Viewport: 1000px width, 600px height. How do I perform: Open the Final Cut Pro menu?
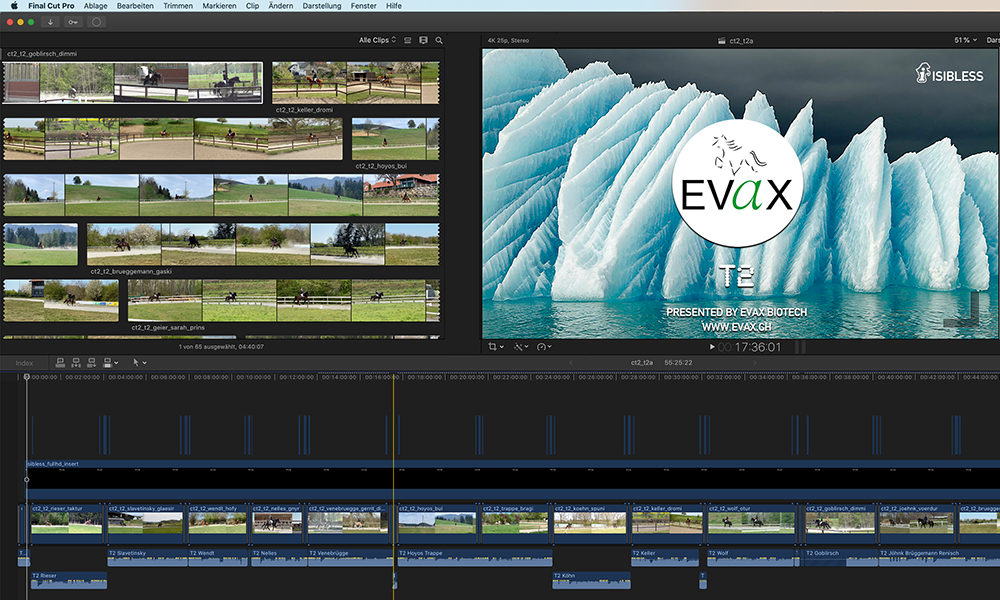51,6
